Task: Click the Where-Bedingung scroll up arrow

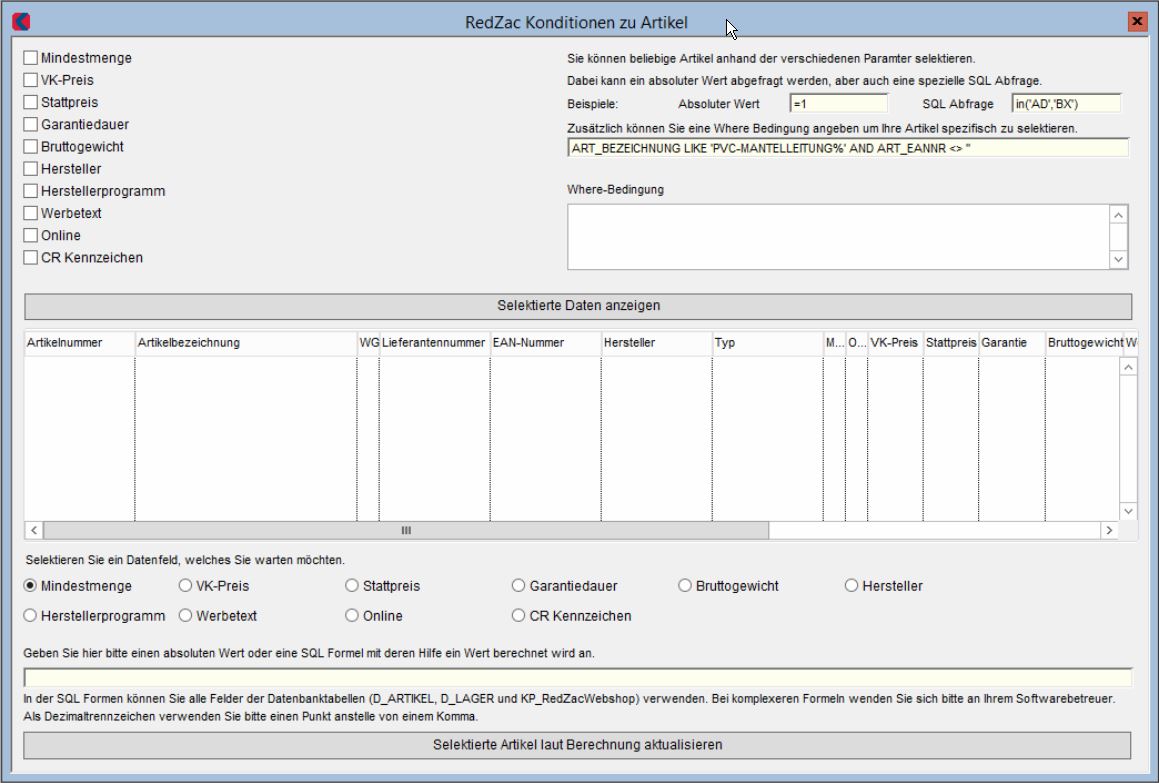Action: 1118,215
